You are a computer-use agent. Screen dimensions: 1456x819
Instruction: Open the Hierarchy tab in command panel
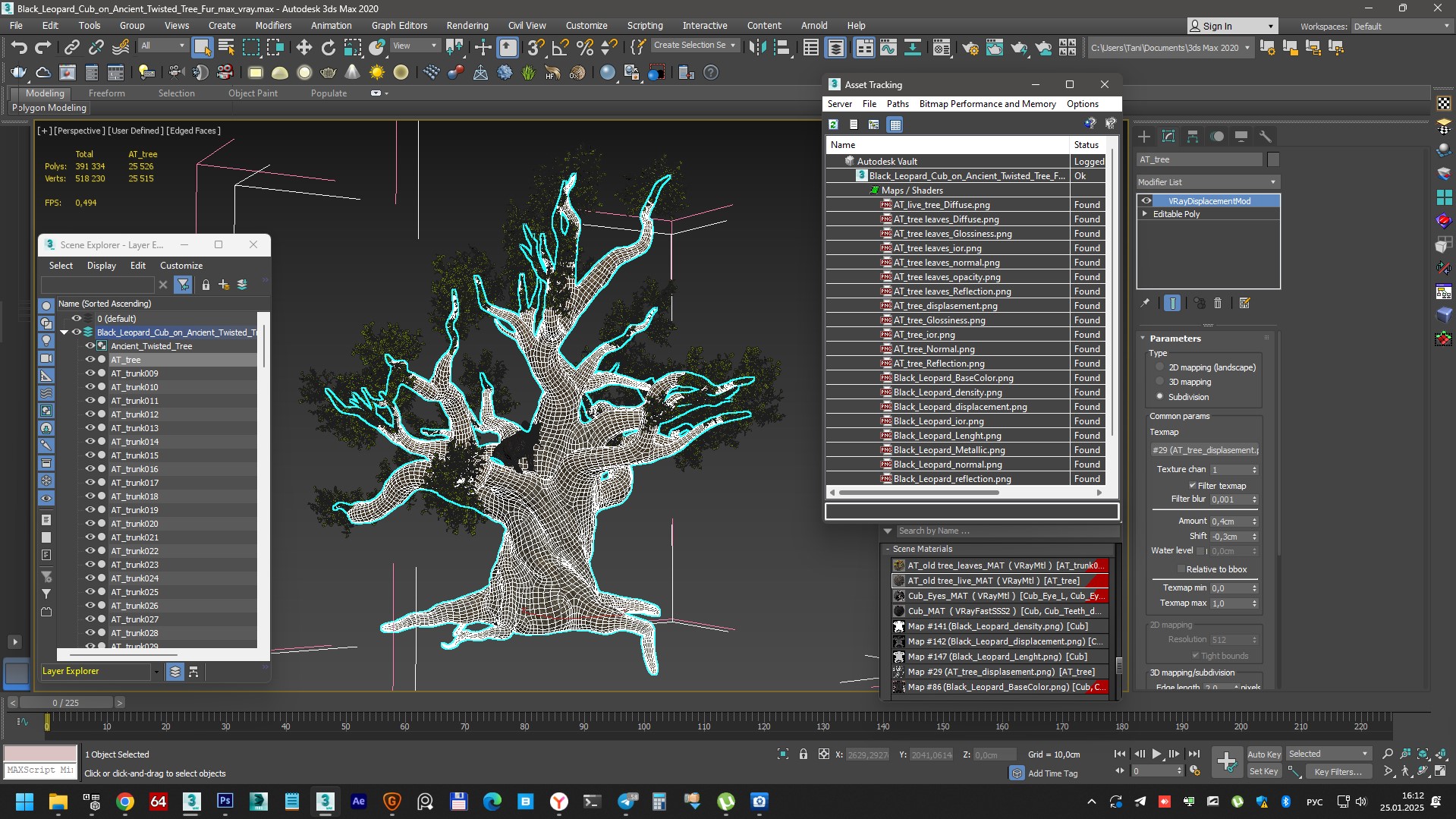(x=1193, y=137)
